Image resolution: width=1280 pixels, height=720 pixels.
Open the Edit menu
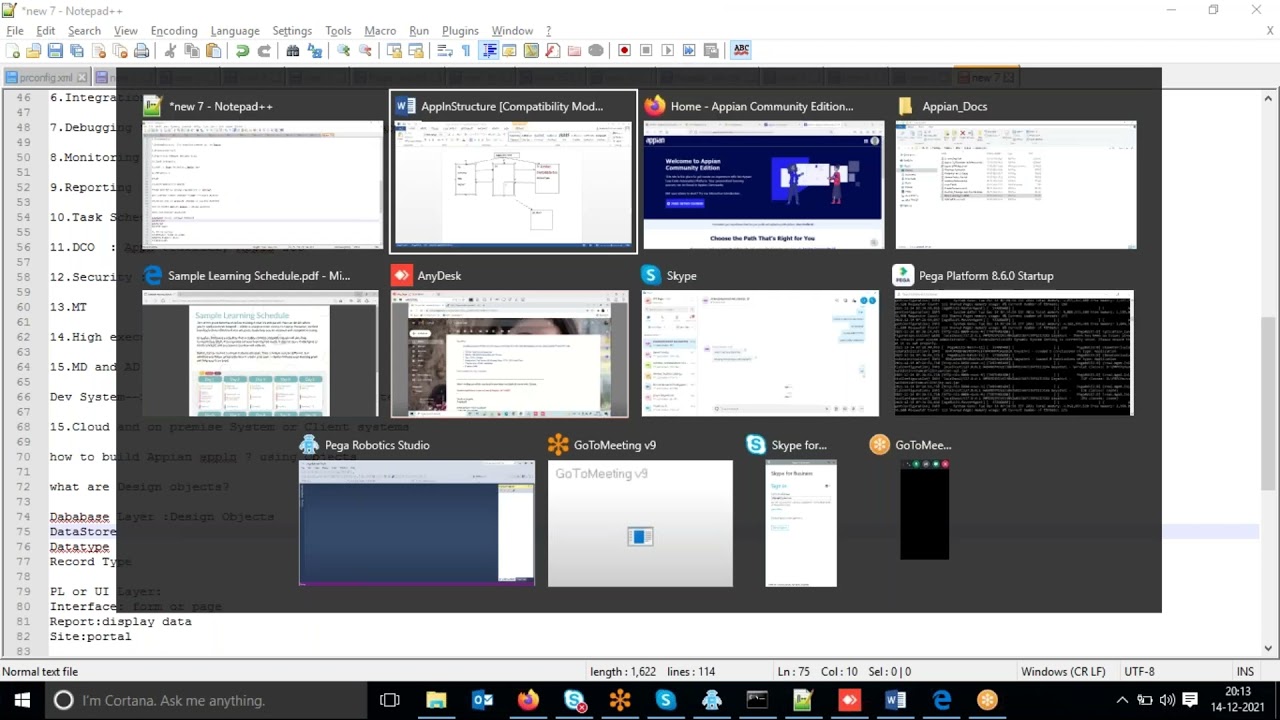tap(46, 31)
